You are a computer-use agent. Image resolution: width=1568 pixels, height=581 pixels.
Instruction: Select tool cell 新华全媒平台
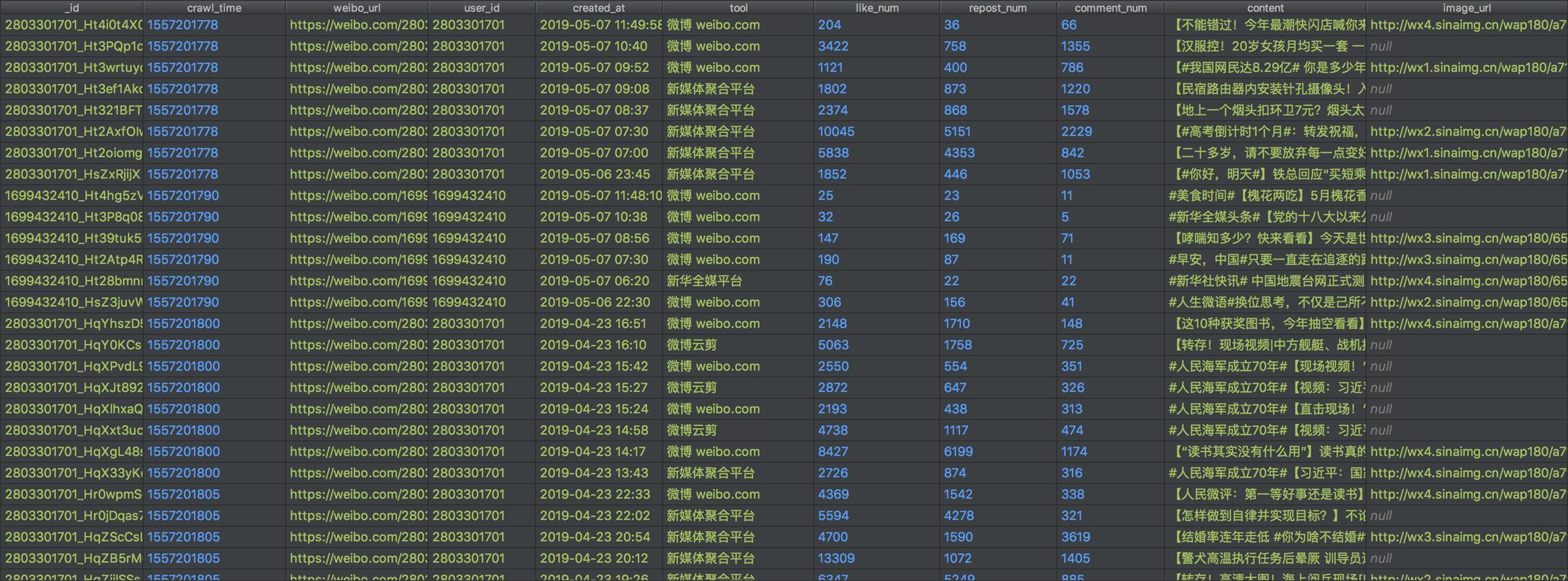pyautogui.click(x=738, y=281)
